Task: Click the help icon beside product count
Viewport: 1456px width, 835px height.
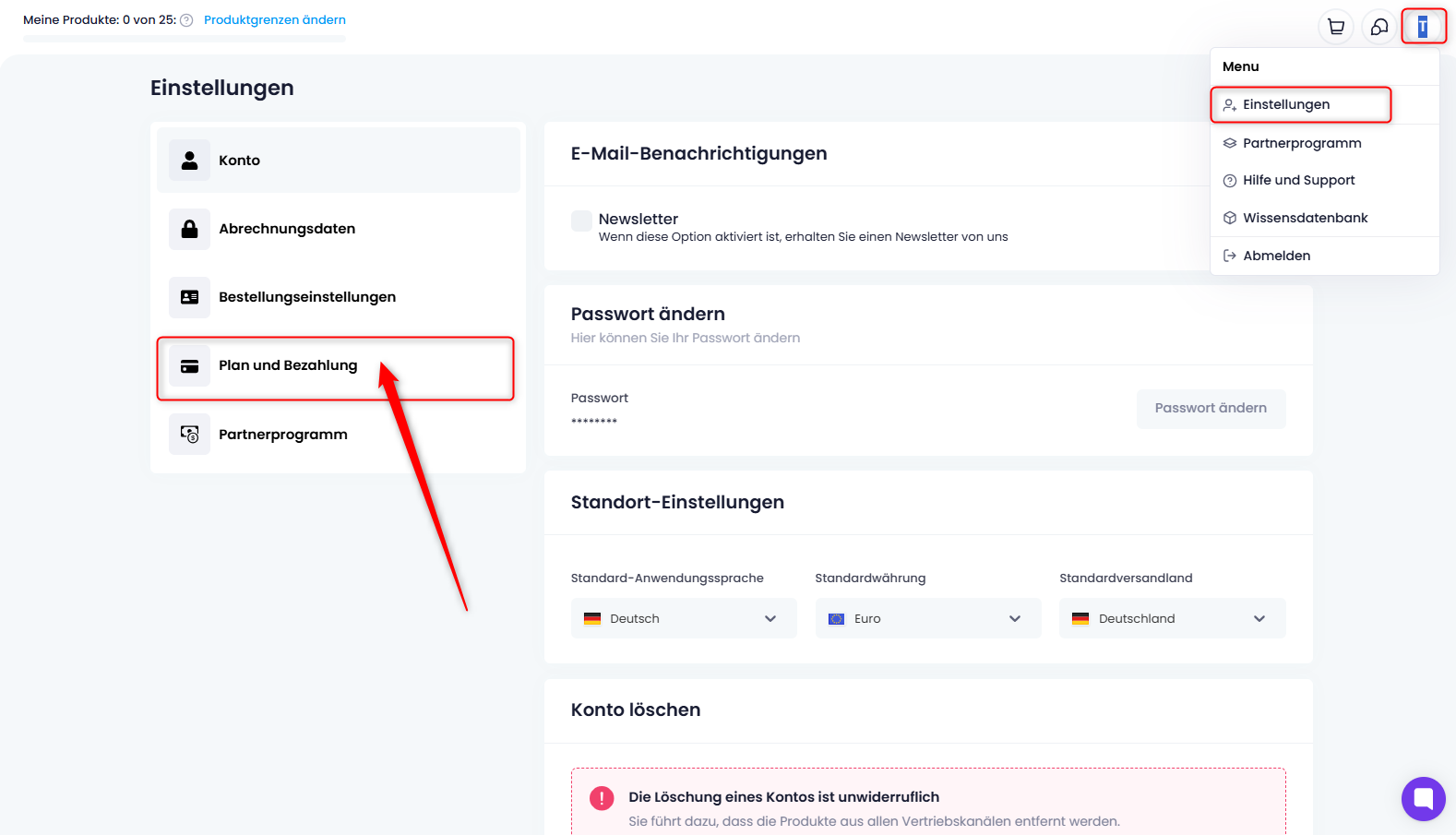Action: [x=186, y=20]
